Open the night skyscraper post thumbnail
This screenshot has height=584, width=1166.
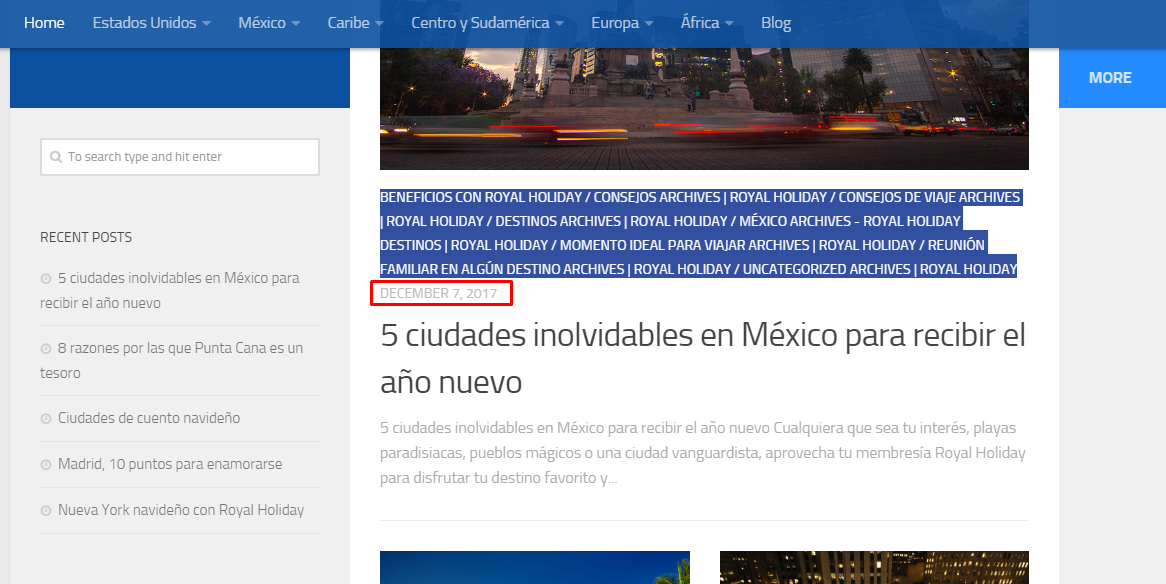tap(874, 568)
